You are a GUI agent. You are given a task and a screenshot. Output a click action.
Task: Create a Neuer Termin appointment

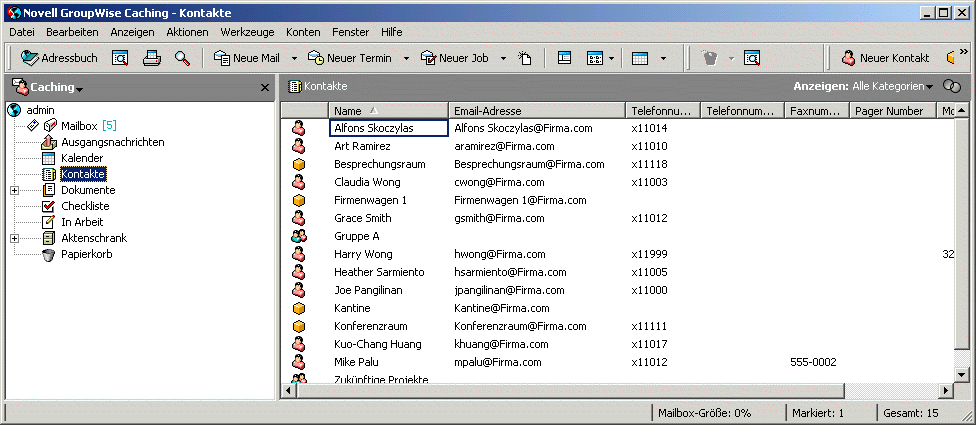[x=350, y=58]
